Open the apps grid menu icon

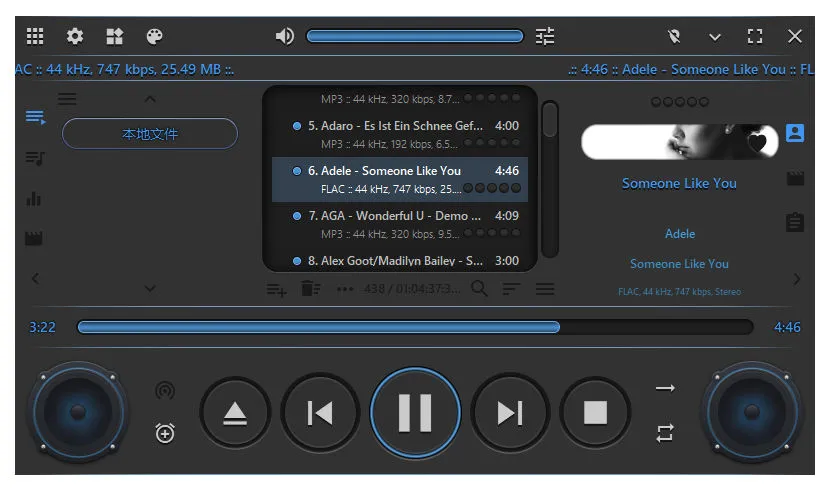35,36
